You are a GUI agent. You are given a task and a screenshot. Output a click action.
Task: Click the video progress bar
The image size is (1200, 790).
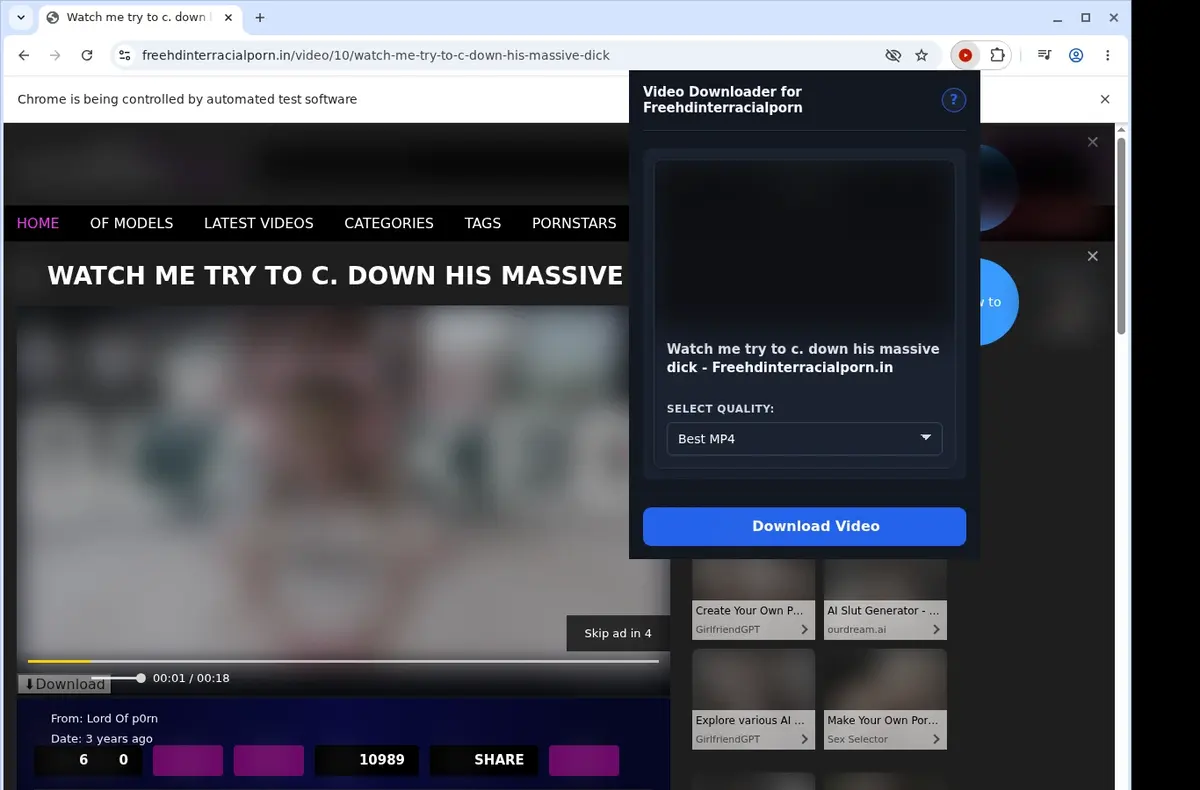click(343, 661)
